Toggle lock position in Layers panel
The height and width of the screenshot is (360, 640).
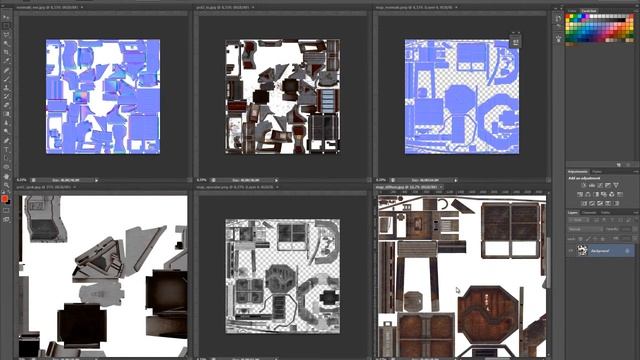tap(596, 239)
